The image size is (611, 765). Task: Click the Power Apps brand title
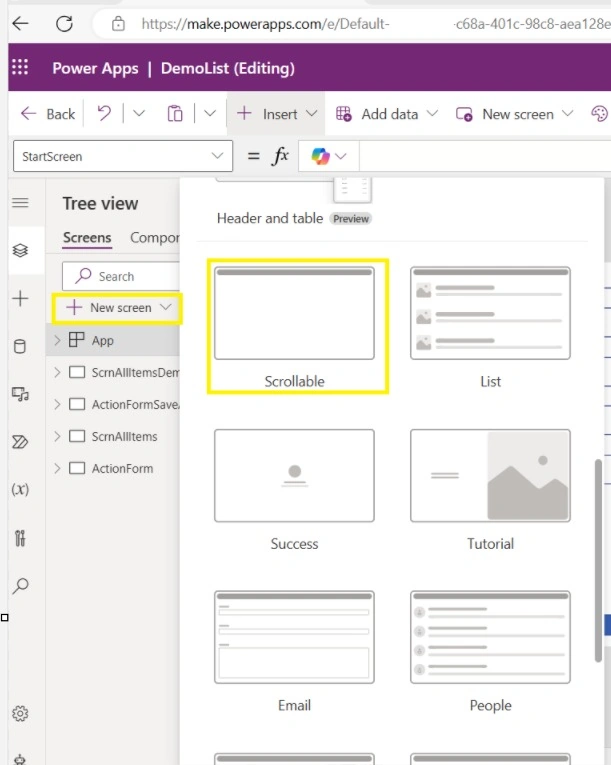(95, 68)
